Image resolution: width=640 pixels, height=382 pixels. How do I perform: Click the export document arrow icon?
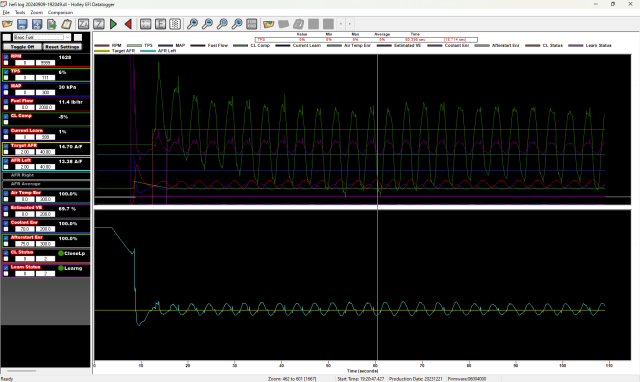point(52,24)
